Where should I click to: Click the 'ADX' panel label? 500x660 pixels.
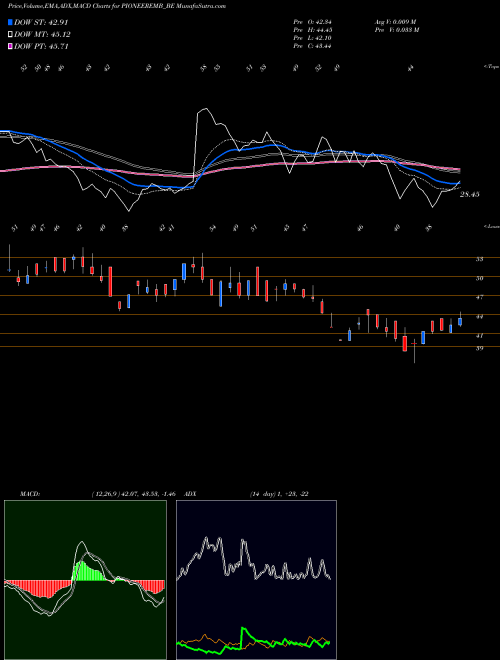190,494
